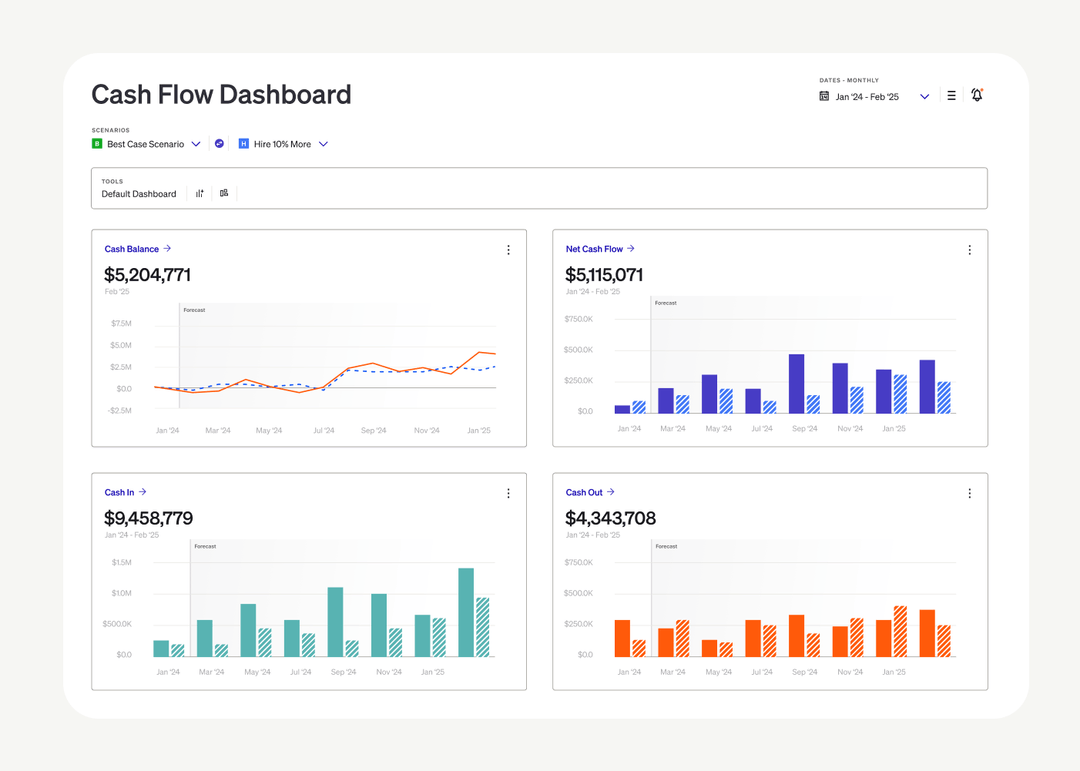The image size is (1080, 771).
Task: Select the Jan '24 - Feb '25 date range
Action: [867, 97]
